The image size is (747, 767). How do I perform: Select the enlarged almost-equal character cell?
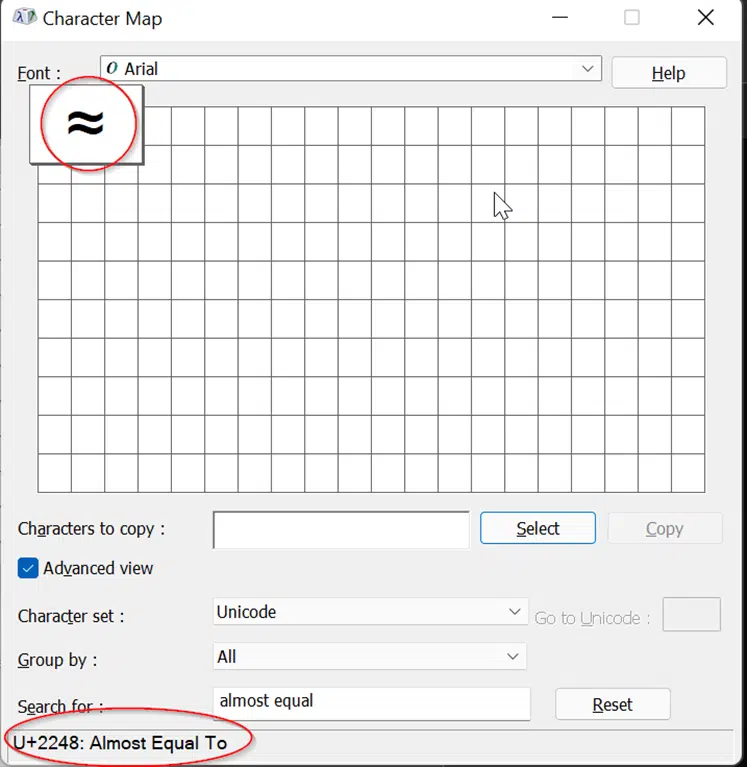pos(86,124)
